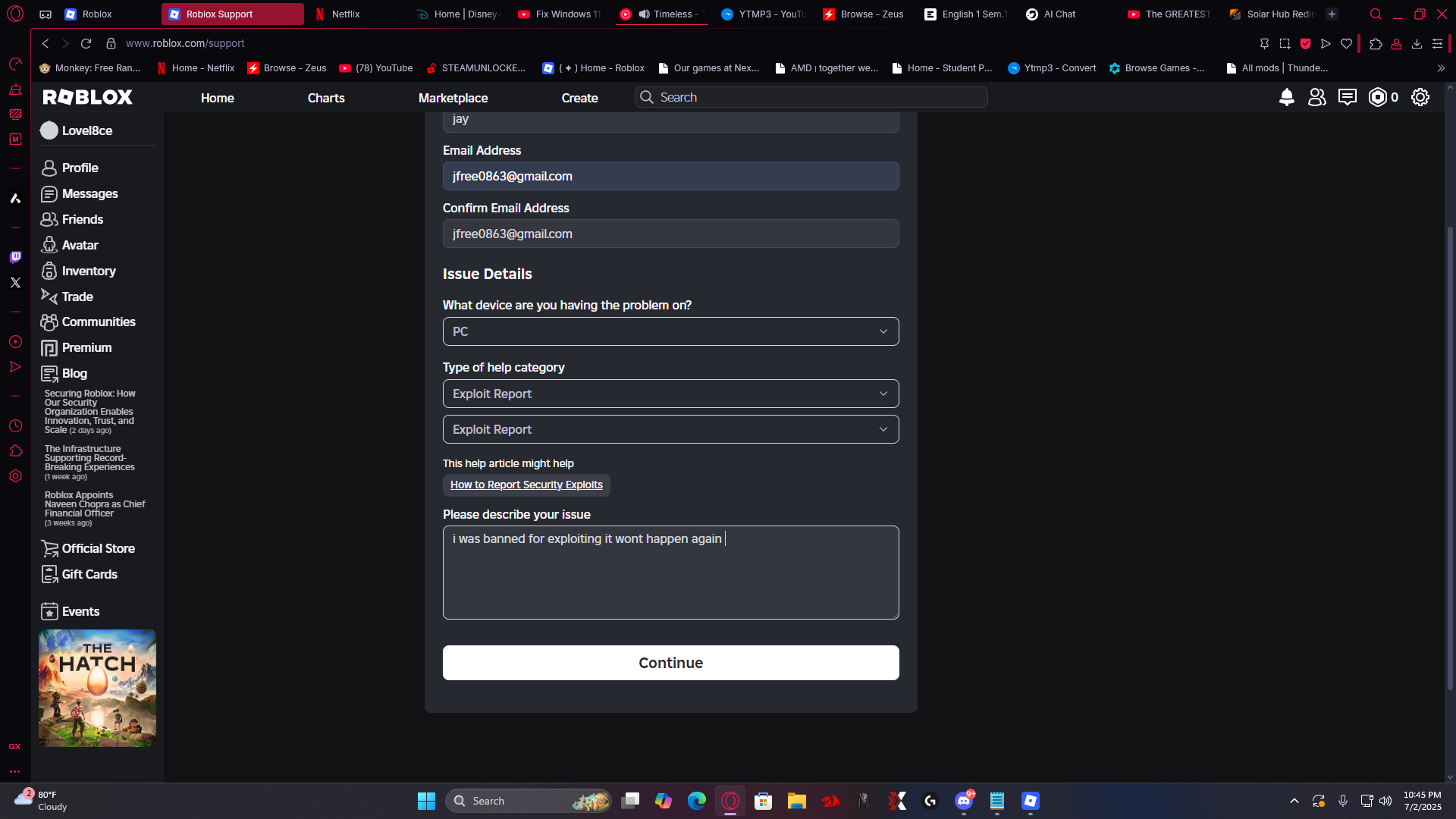This screenshot has width=1456, height=819.
Task: Open The Hatch event thumbnail
Action: 97,688
